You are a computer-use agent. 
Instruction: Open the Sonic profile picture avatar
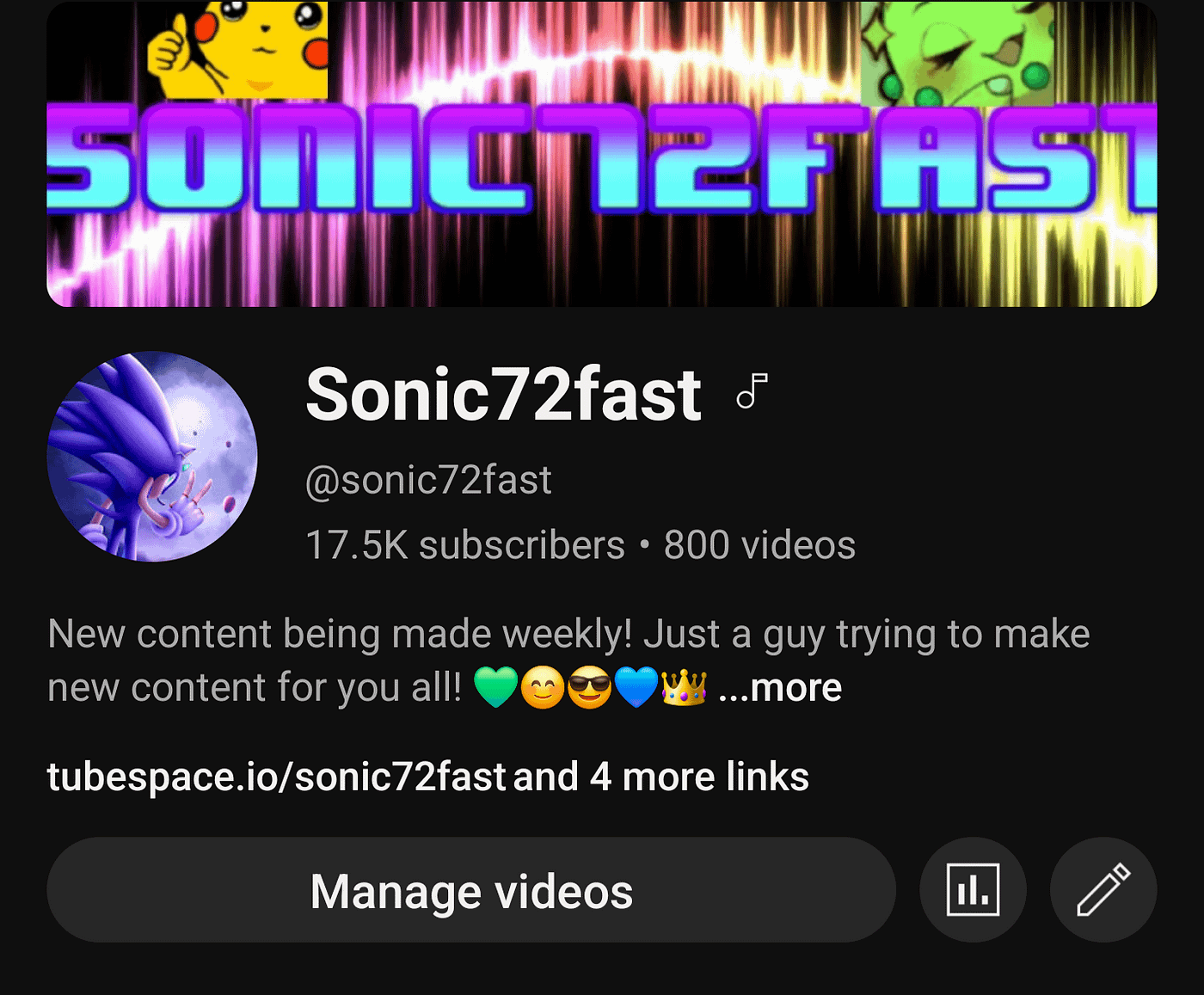(152, 457)
